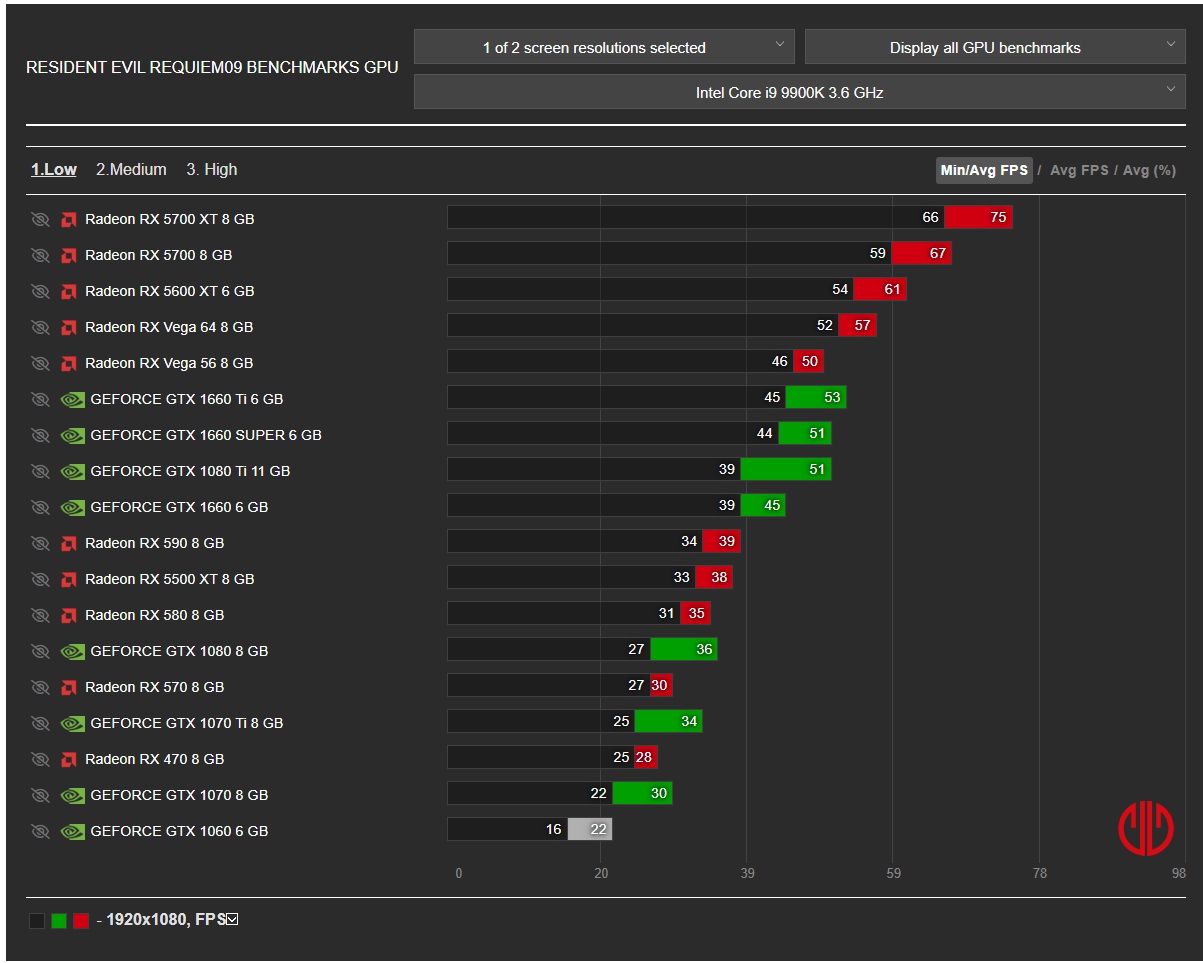The width and height of the screenshot is (1203, 963).
Task: Hide the Radeon RX Vega 56 row
Action: [40, 363]
